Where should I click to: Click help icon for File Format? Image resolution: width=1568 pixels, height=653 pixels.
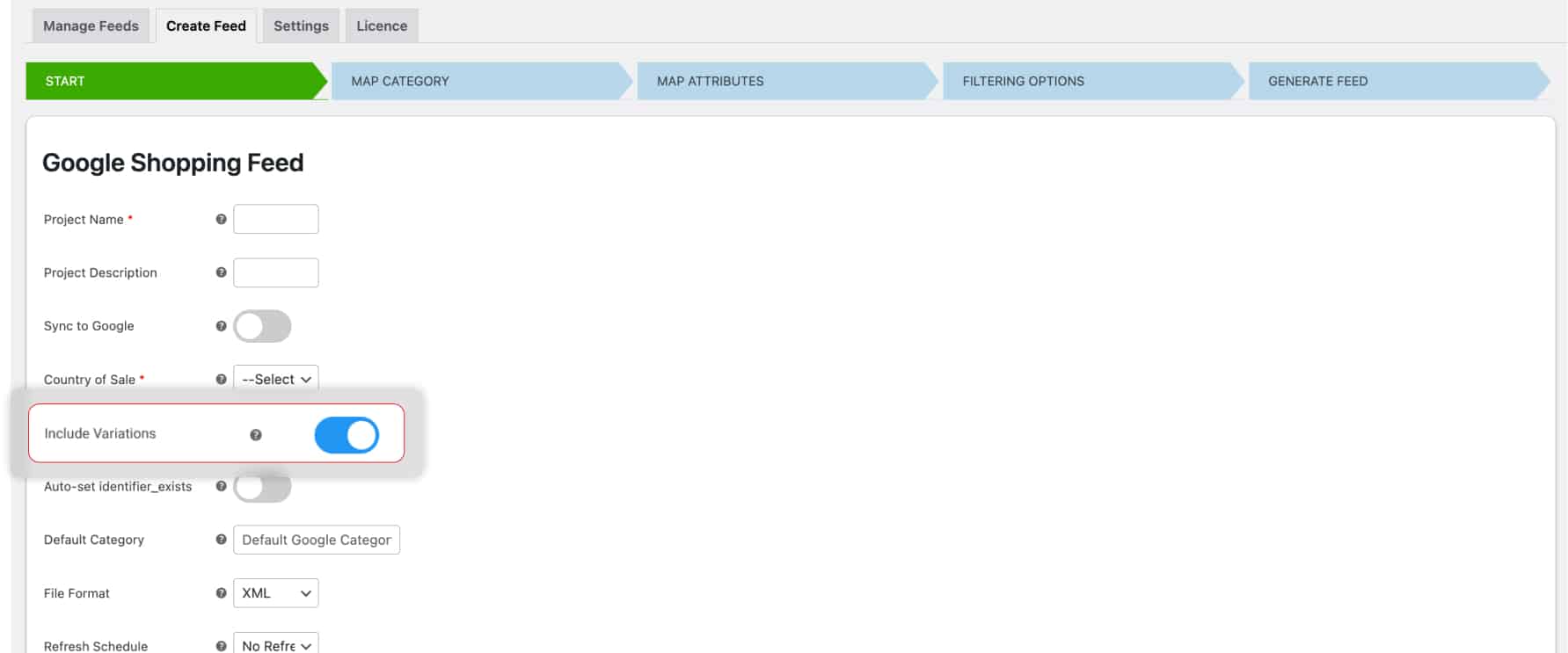[221, 593]
